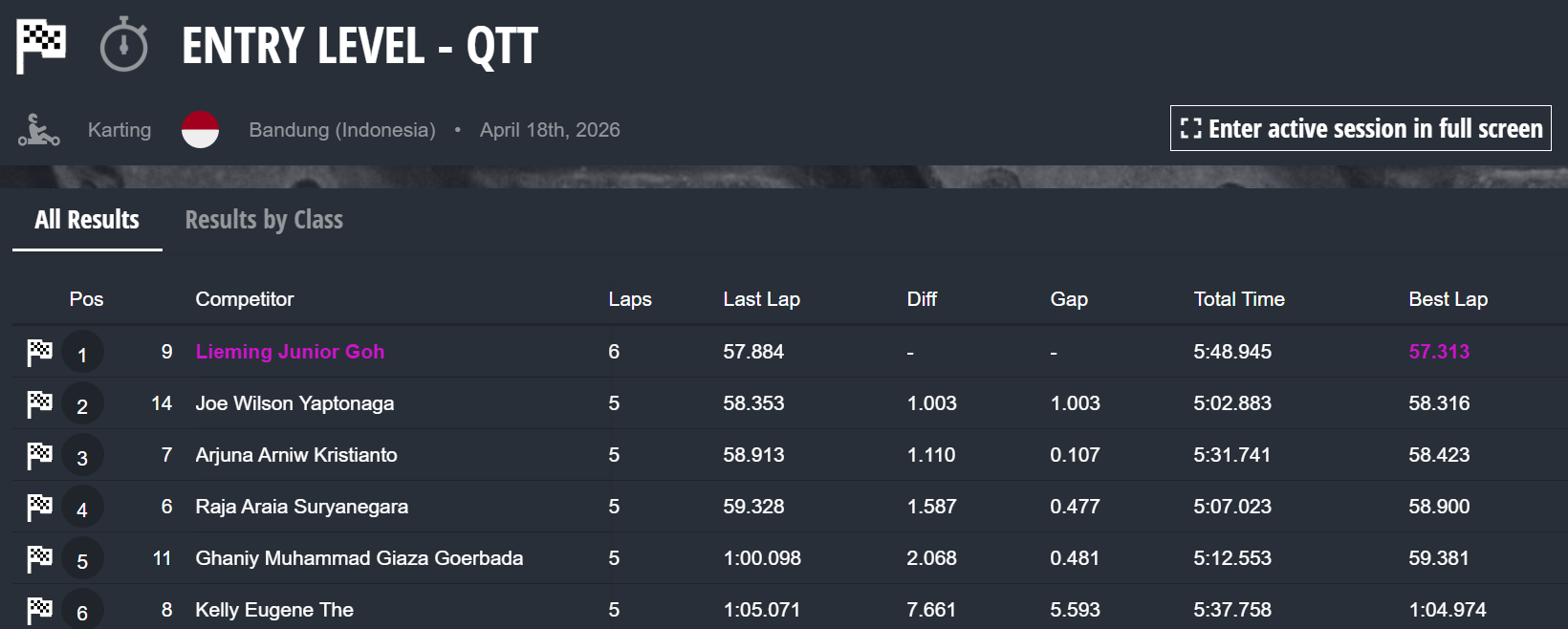Click the stopwatch icon in the header
The width and height of the screenshot is (1568, 629).
[x=124, y=46]
